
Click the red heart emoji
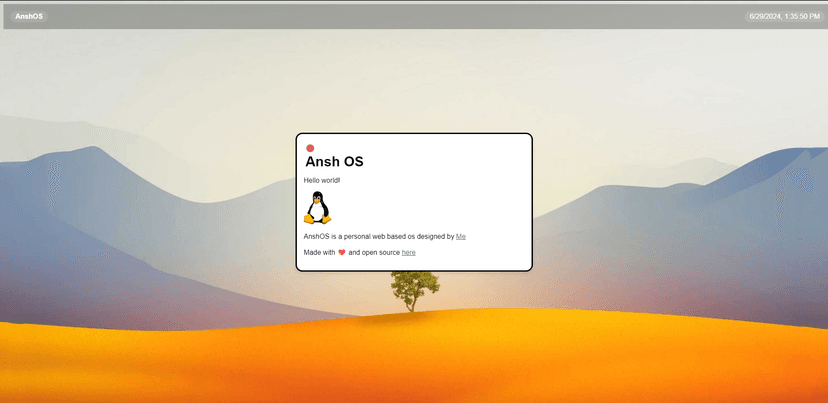(x=342, y=252)
